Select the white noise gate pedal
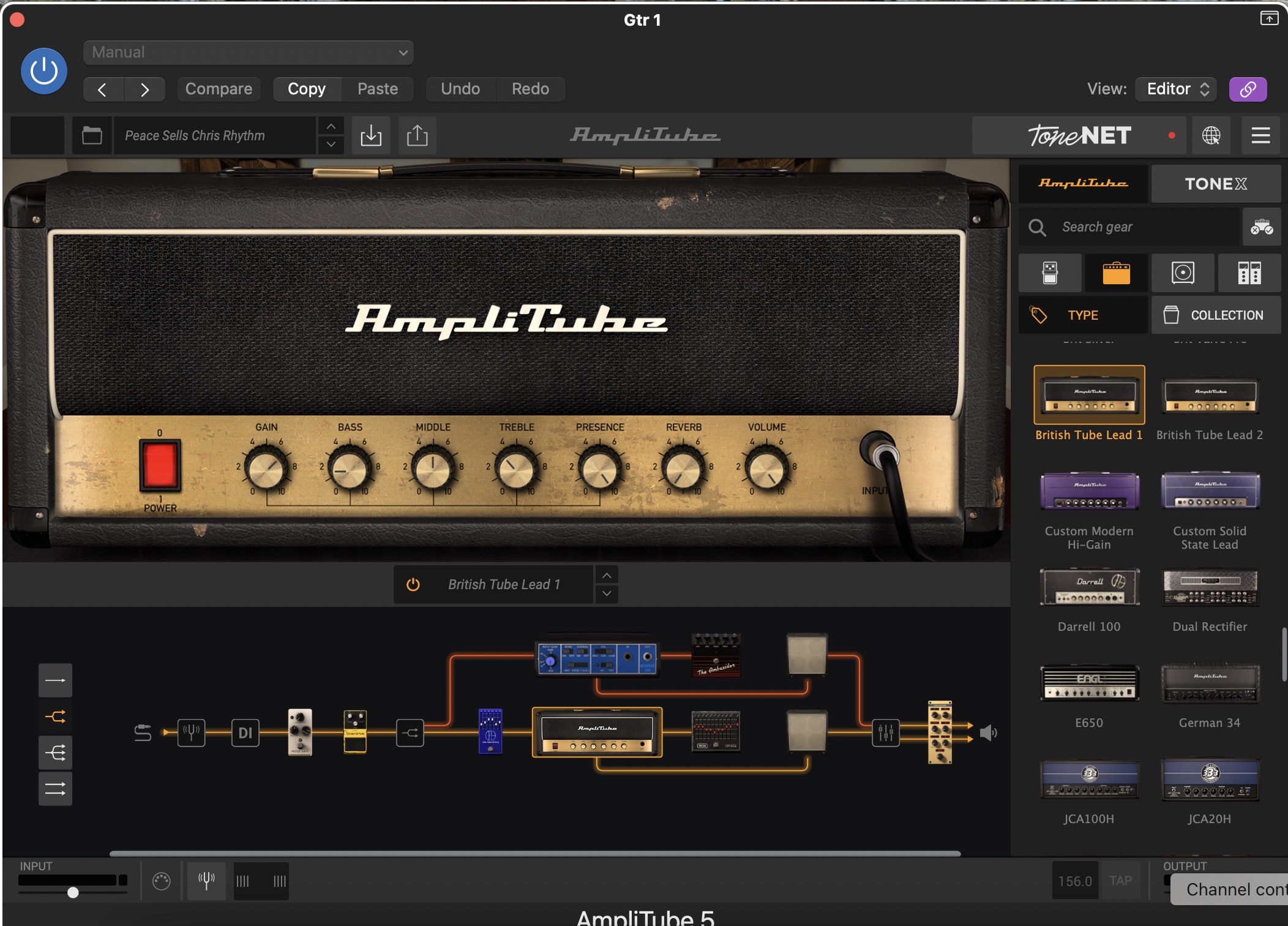The width and height of the screenshot is (1288, 926). [300, 732]
